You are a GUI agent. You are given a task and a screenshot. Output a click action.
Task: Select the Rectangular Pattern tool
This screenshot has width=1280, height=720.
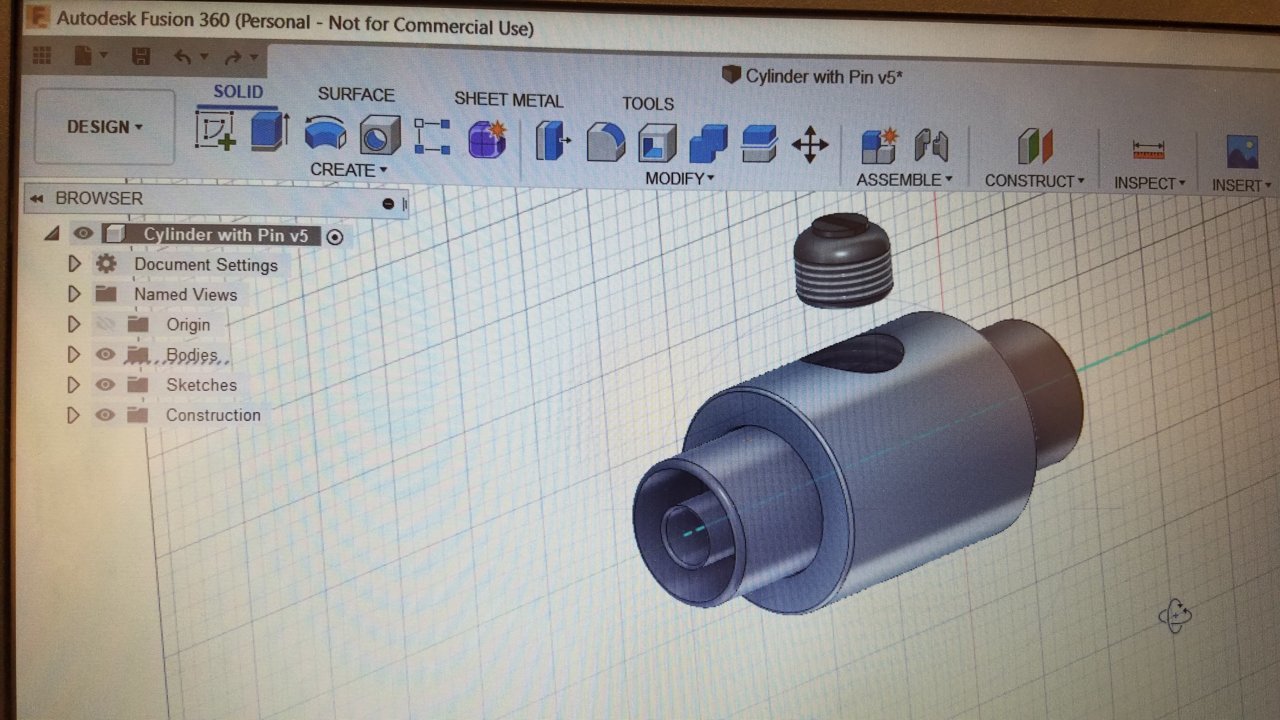pos(432,137)
